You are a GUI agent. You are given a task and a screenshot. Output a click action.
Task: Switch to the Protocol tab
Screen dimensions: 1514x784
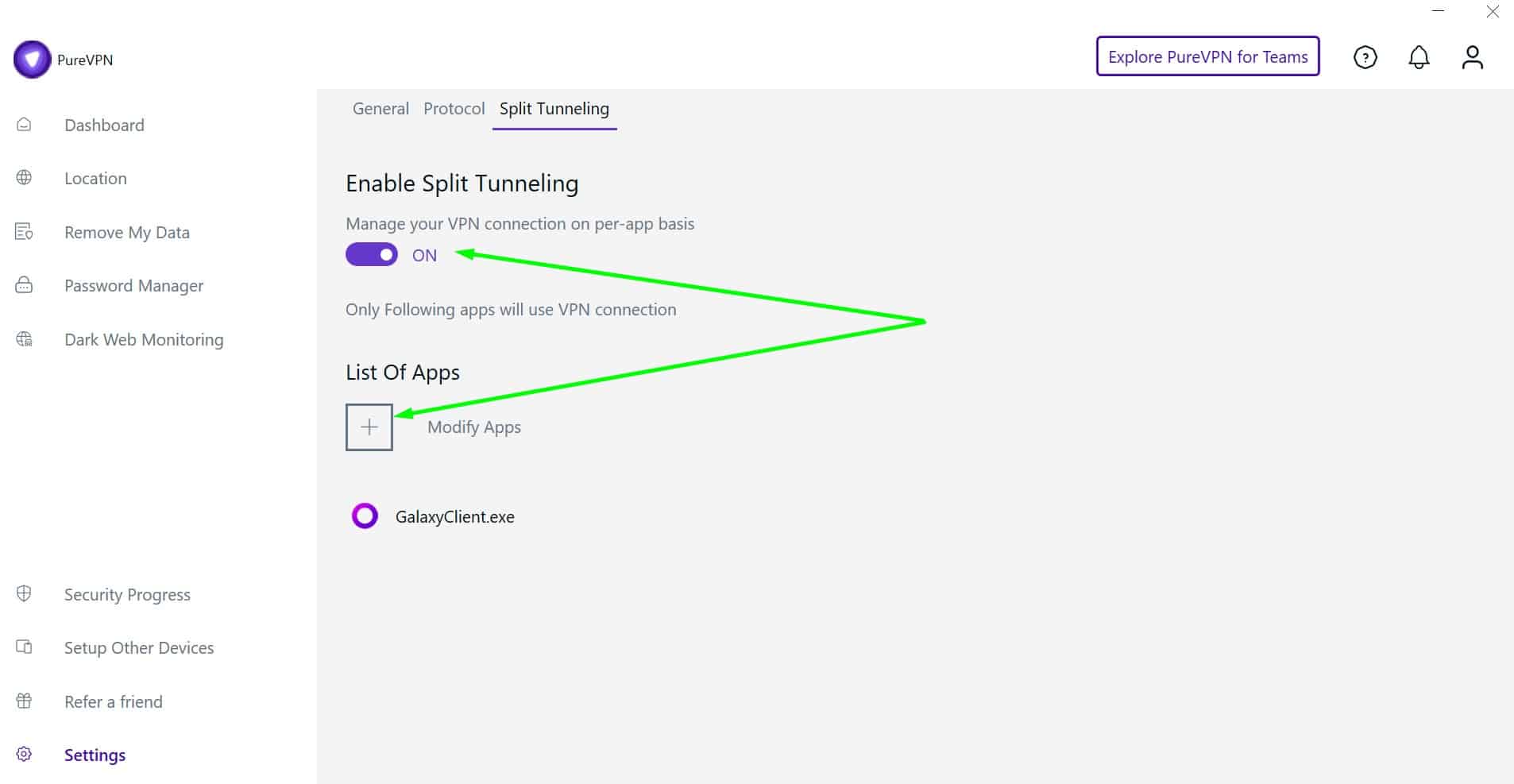454,109
